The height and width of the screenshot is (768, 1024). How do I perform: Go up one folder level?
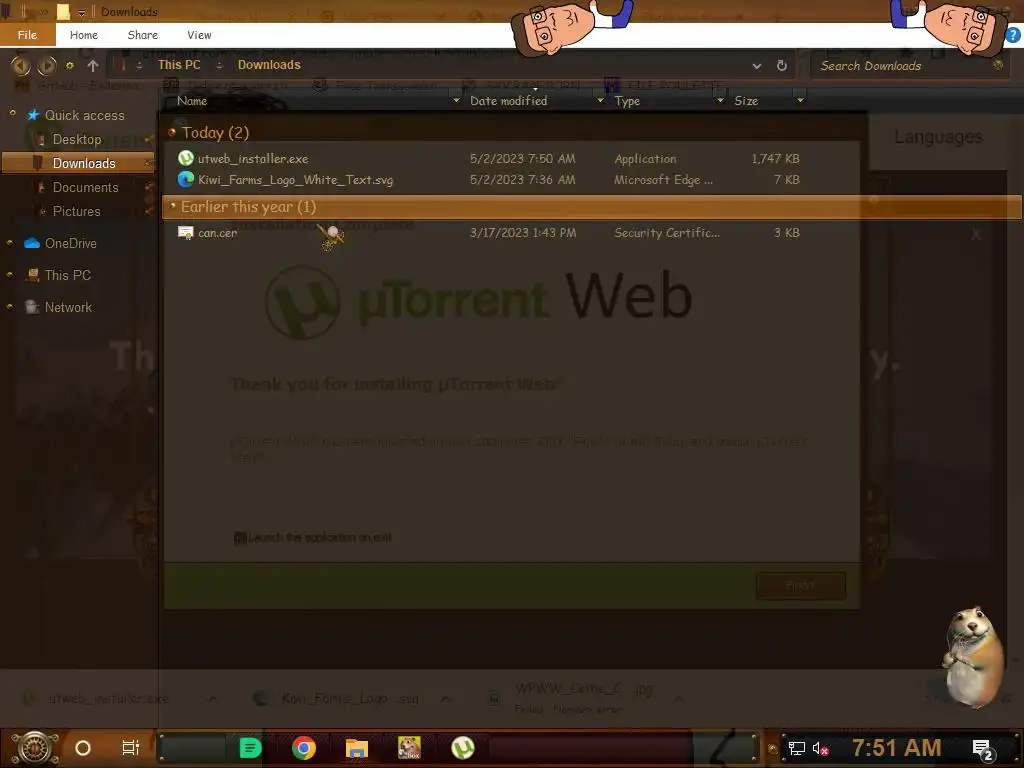tap(93, 65)
